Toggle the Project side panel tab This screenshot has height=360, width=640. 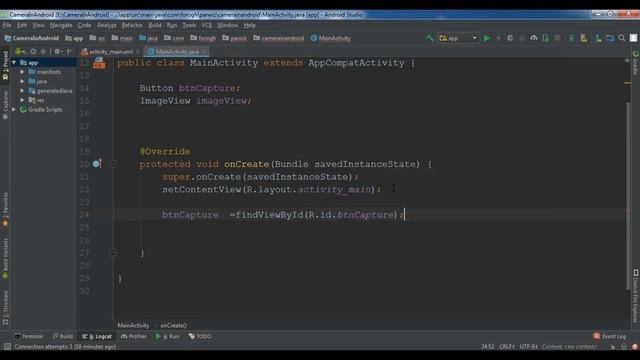[5, 66]
